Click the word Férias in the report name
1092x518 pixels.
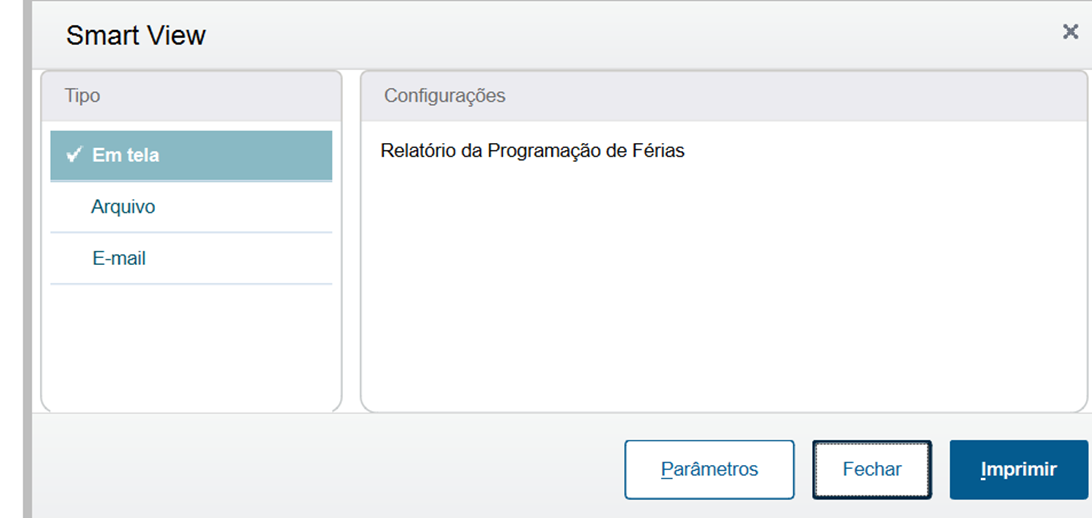coord(659,151)
